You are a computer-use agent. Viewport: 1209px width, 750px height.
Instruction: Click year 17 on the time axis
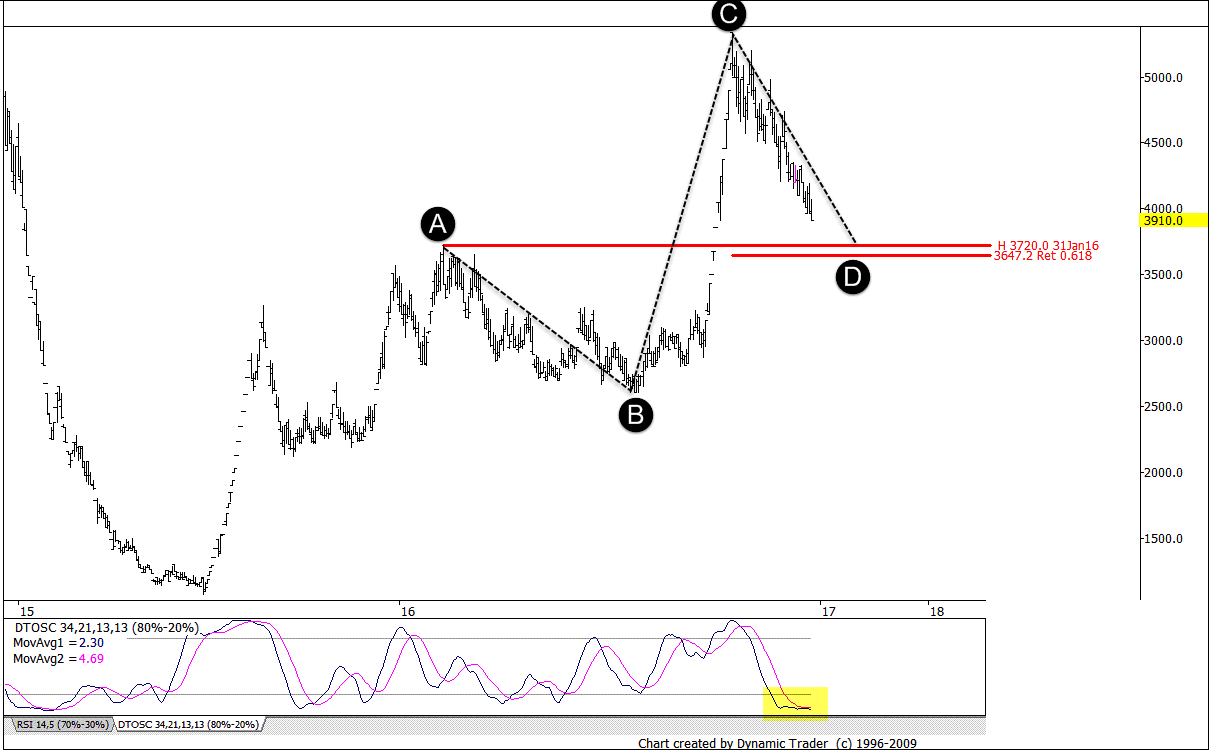pyautogui.click(x=823, y=610)
